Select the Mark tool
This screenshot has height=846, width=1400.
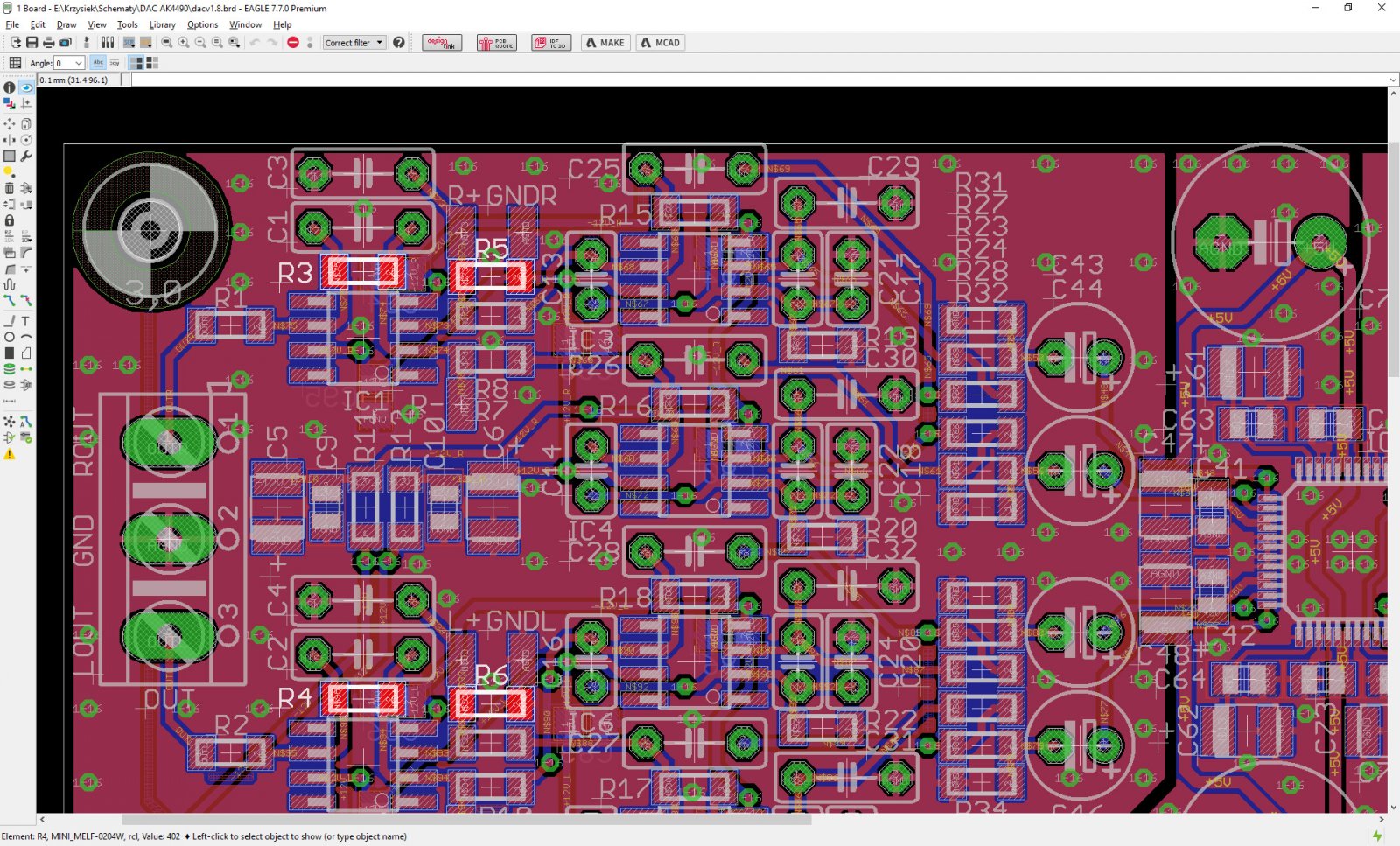point(26,103)
